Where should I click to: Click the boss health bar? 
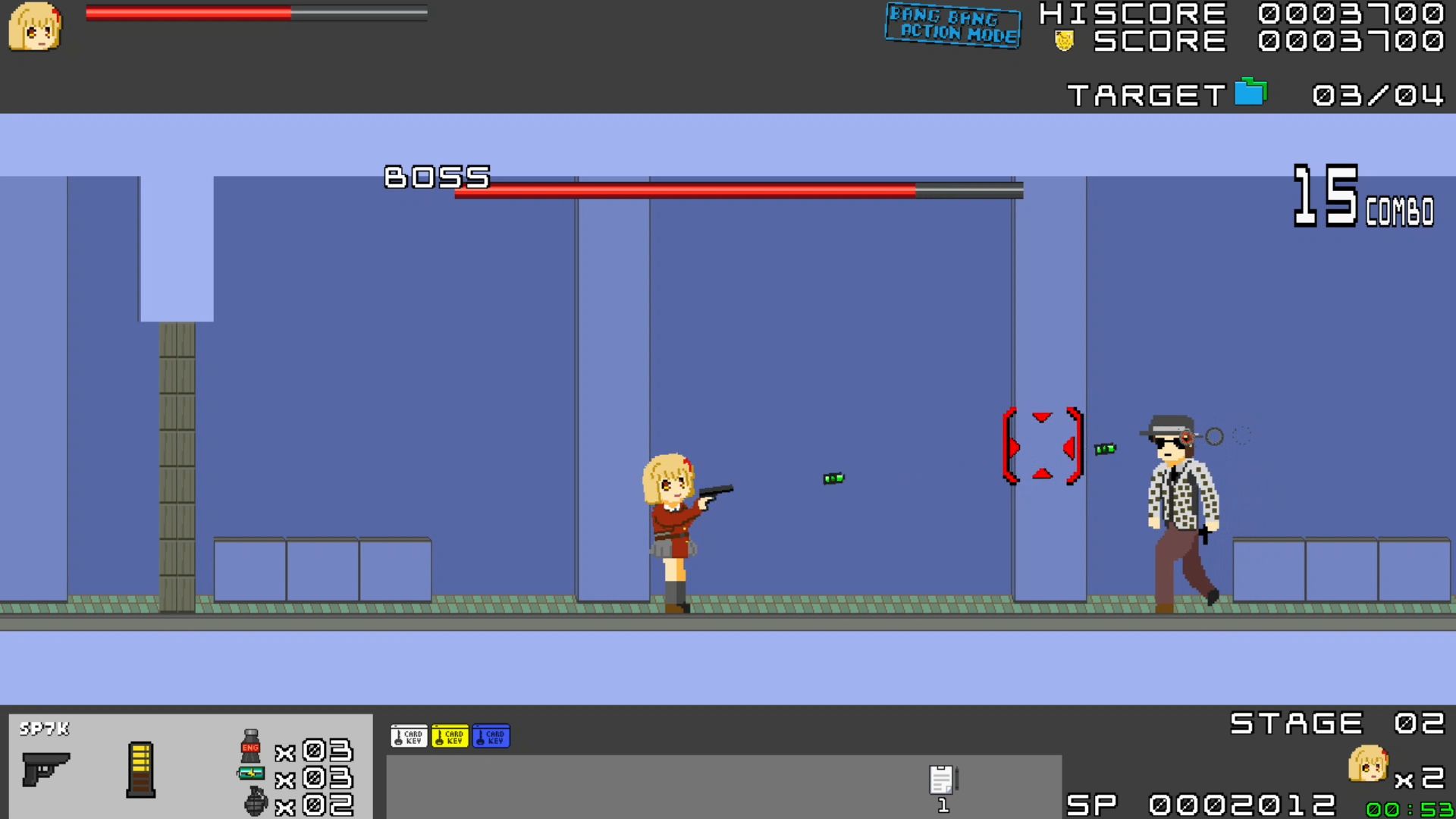tap(739, 190)
